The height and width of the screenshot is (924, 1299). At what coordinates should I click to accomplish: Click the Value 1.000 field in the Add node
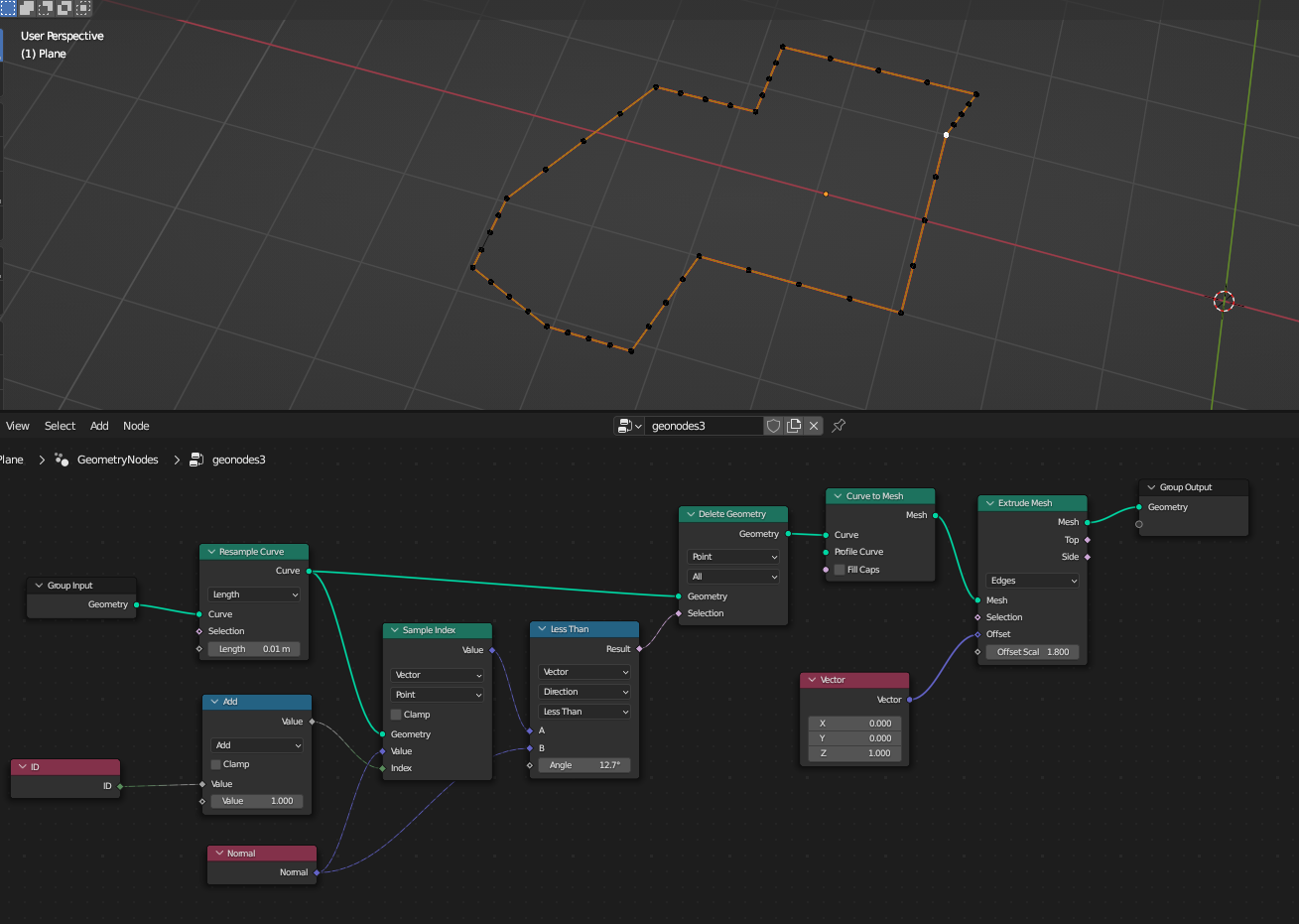coord(257,801)
